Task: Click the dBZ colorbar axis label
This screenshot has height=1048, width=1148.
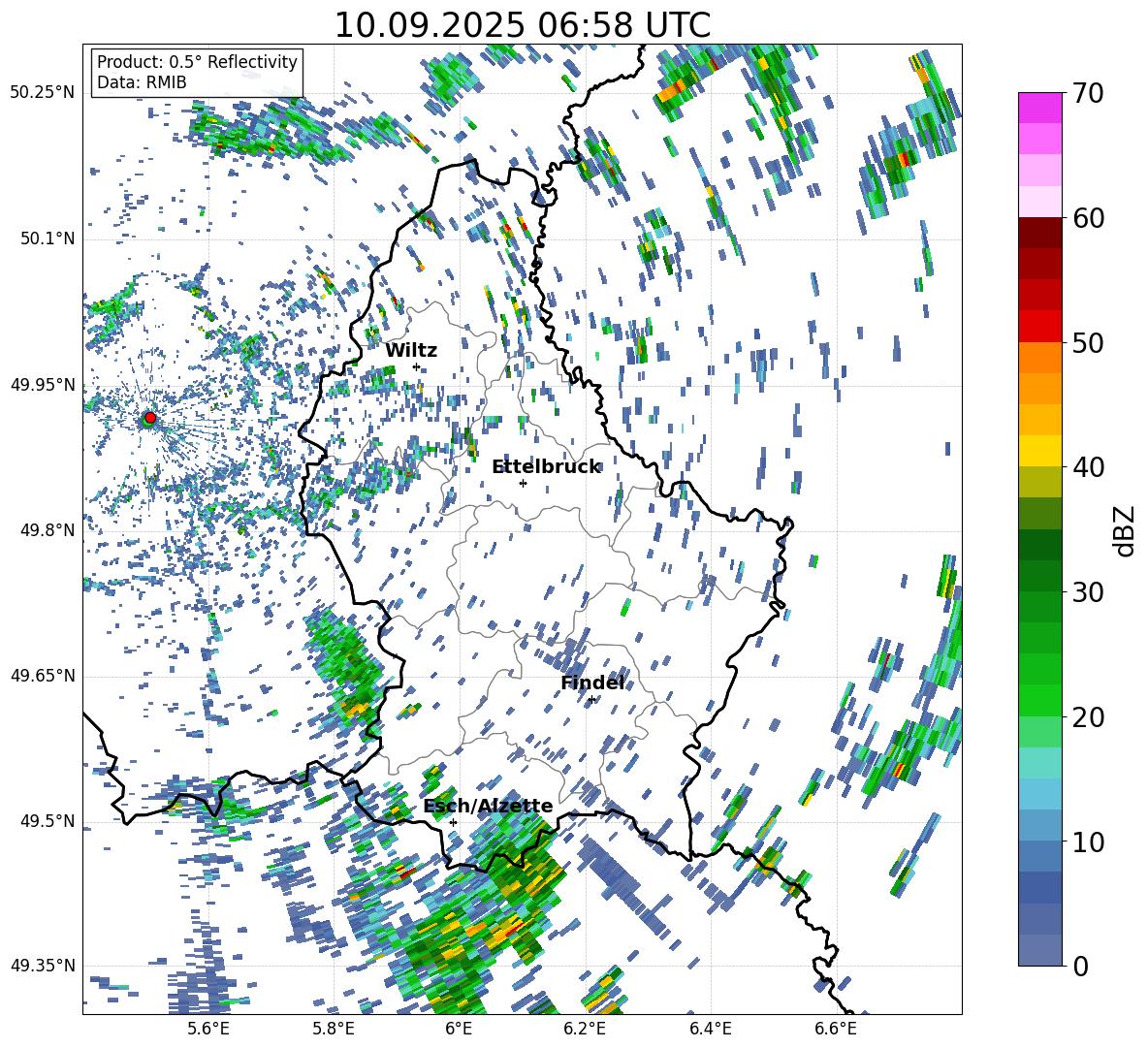Action: [1126, 530]
